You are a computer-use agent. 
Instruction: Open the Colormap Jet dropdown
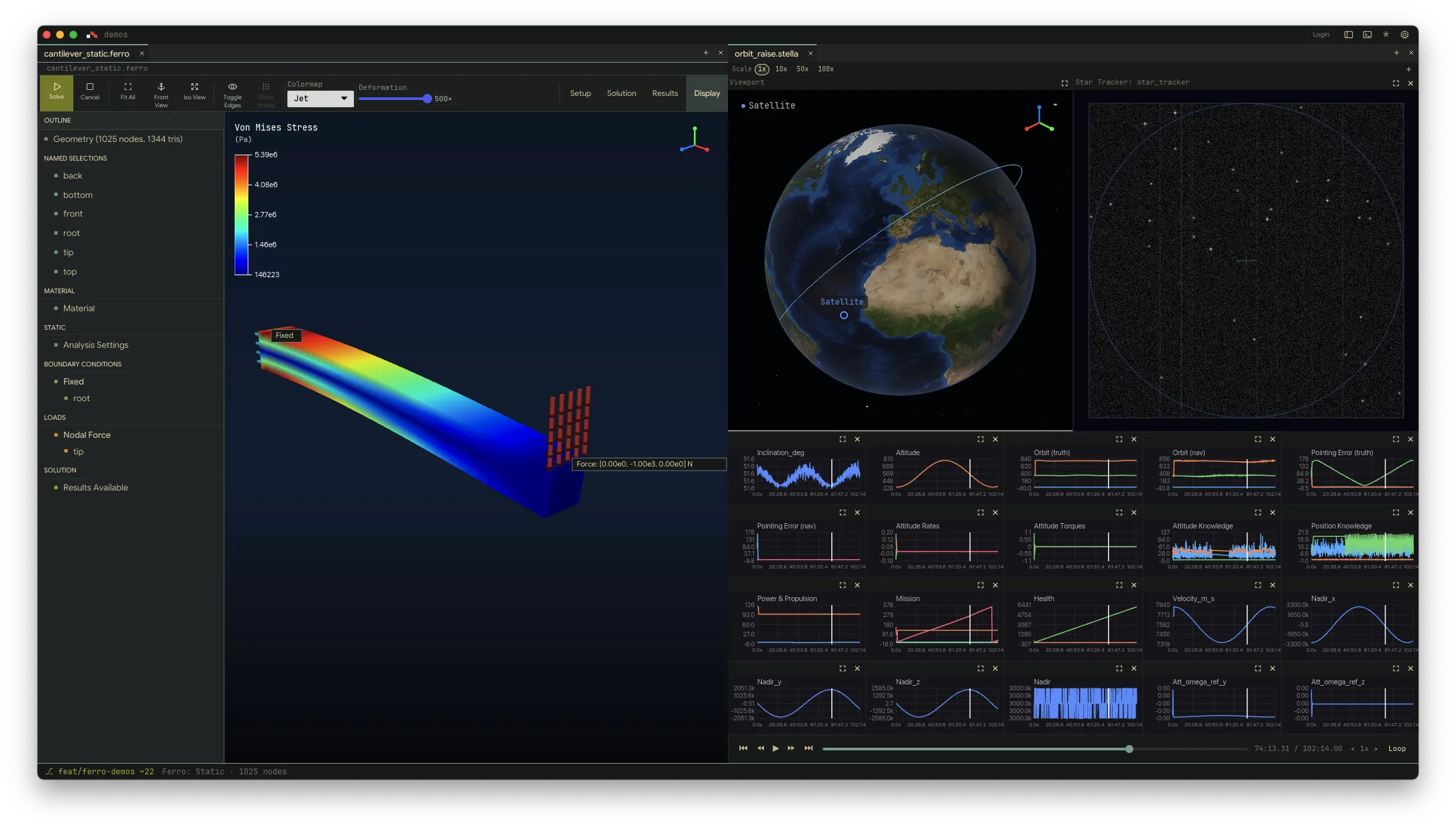coord(320,99)
